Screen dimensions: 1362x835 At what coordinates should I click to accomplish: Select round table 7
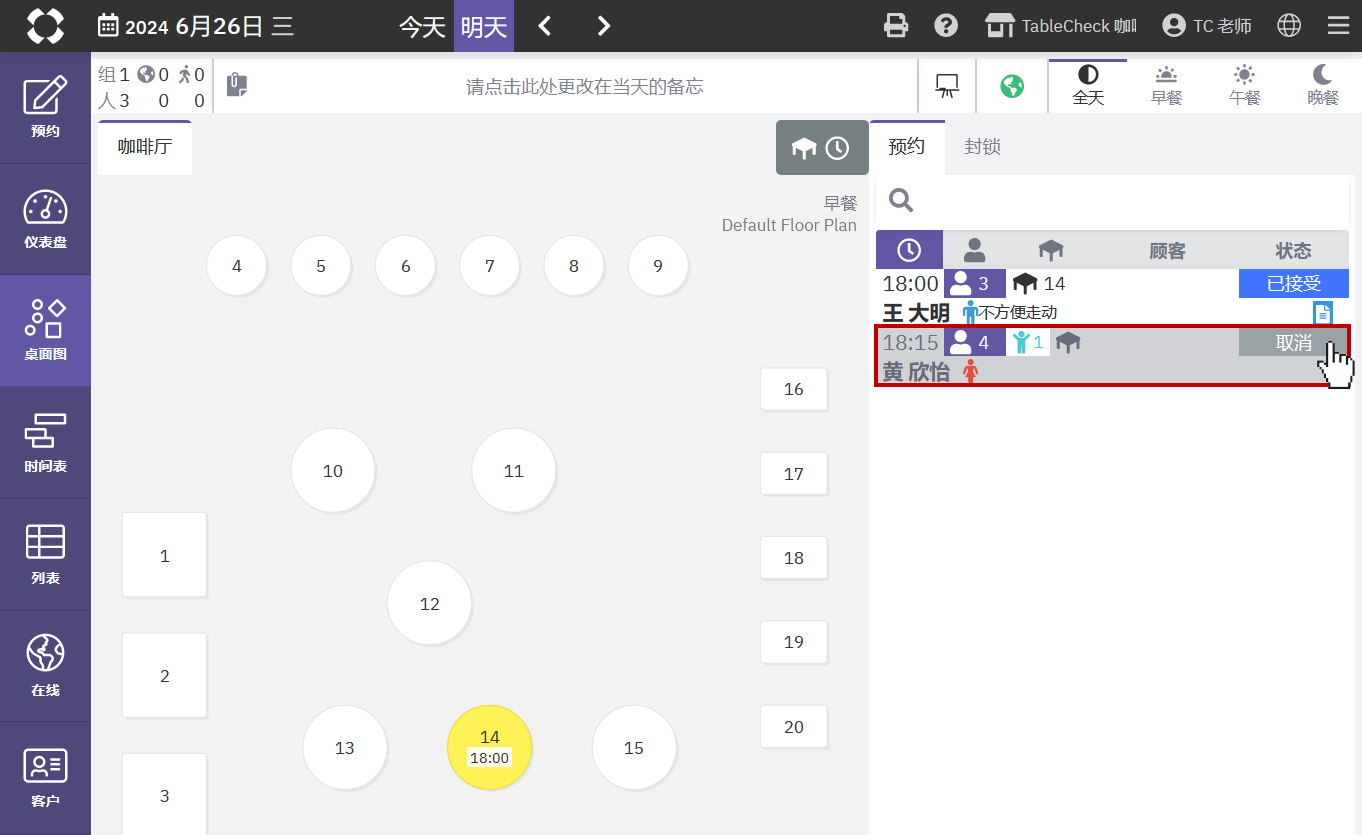click(x=490, y=266)
